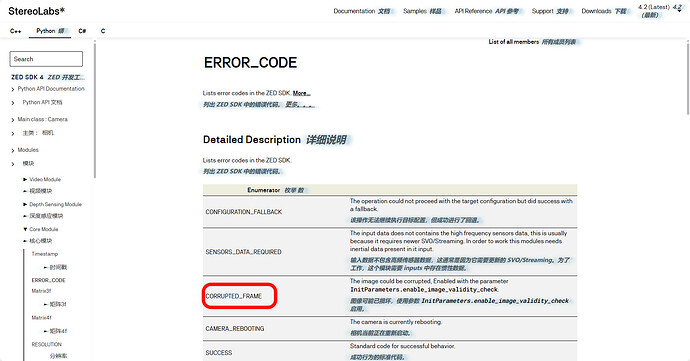Open the Samples menu item
690x361 pixels.
click(x=415, y=11)
